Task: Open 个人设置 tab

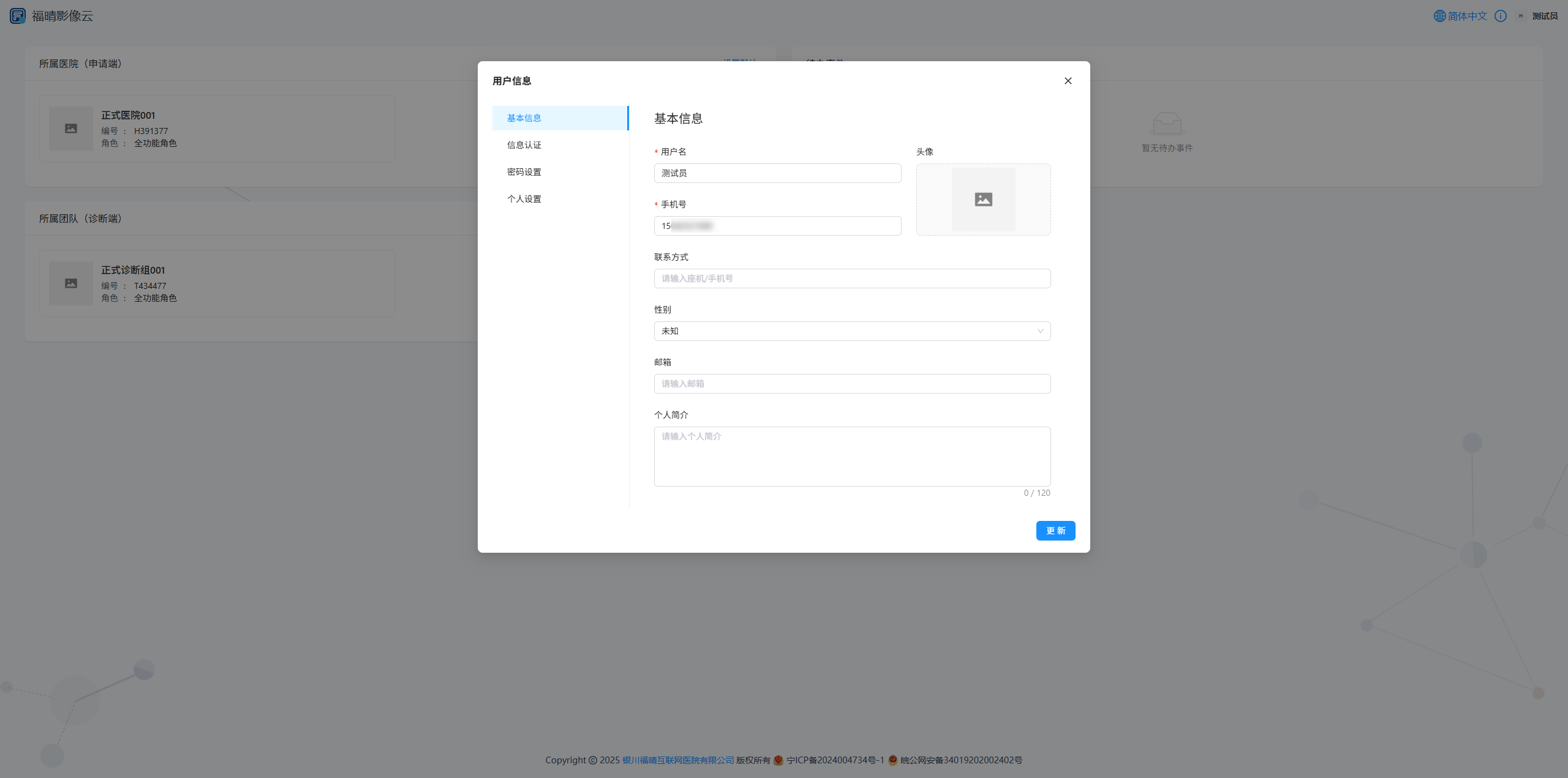Action: [524, 199]
